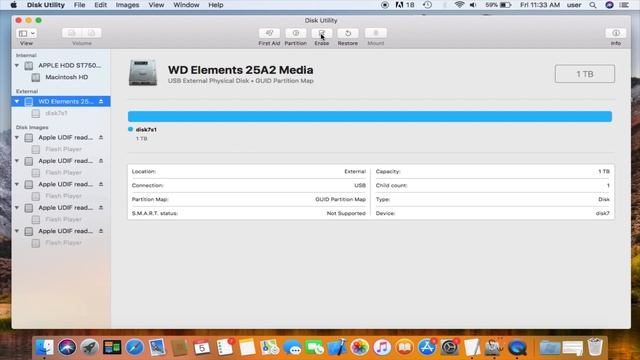Open the Window menu
This screenshot has height=360, width=640.
[x=186, y=5]
